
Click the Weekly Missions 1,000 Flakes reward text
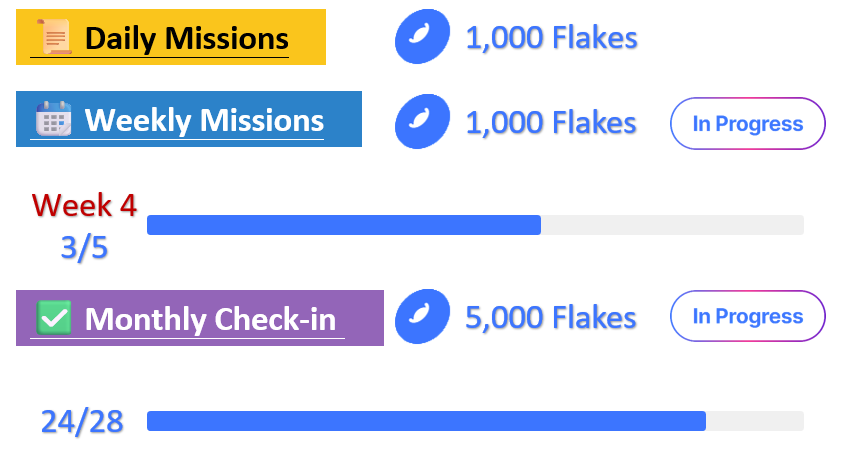pos(551,122)
